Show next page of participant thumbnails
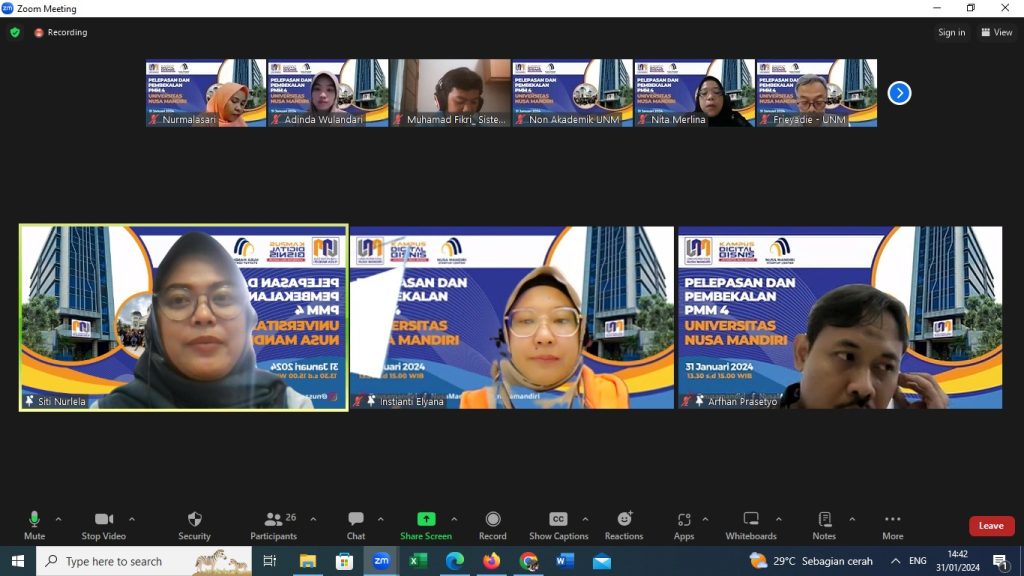1024x576 pixels. point(899,93)
